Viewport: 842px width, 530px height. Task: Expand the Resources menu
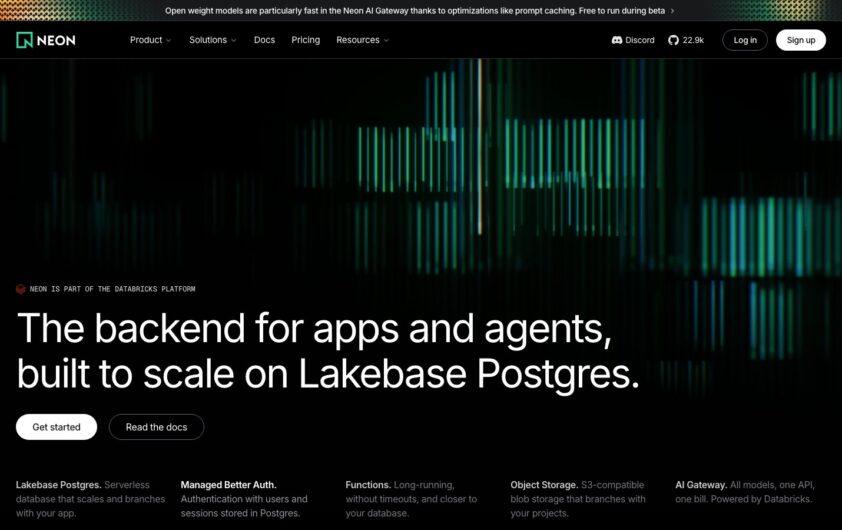click(x=362, y=40)
